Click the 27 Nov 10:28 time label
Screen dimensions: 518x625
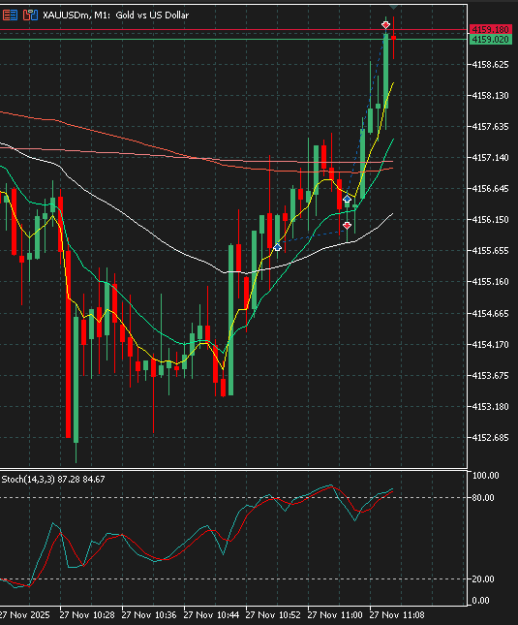pyautogui.click(x=87, y=615)
